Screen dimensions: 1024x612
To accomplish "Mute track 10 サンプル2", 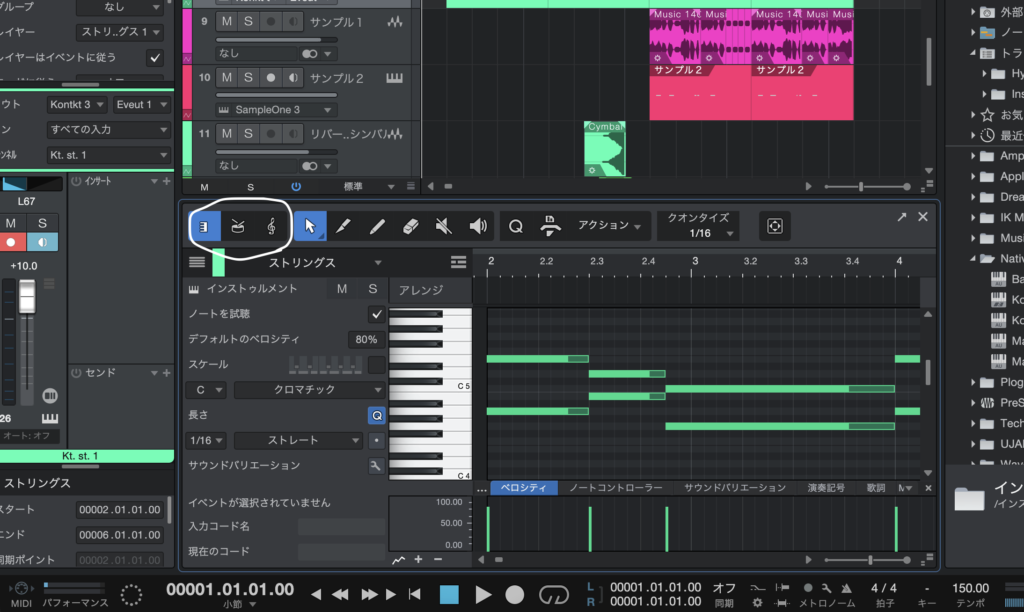I will [x=227, y=77].
